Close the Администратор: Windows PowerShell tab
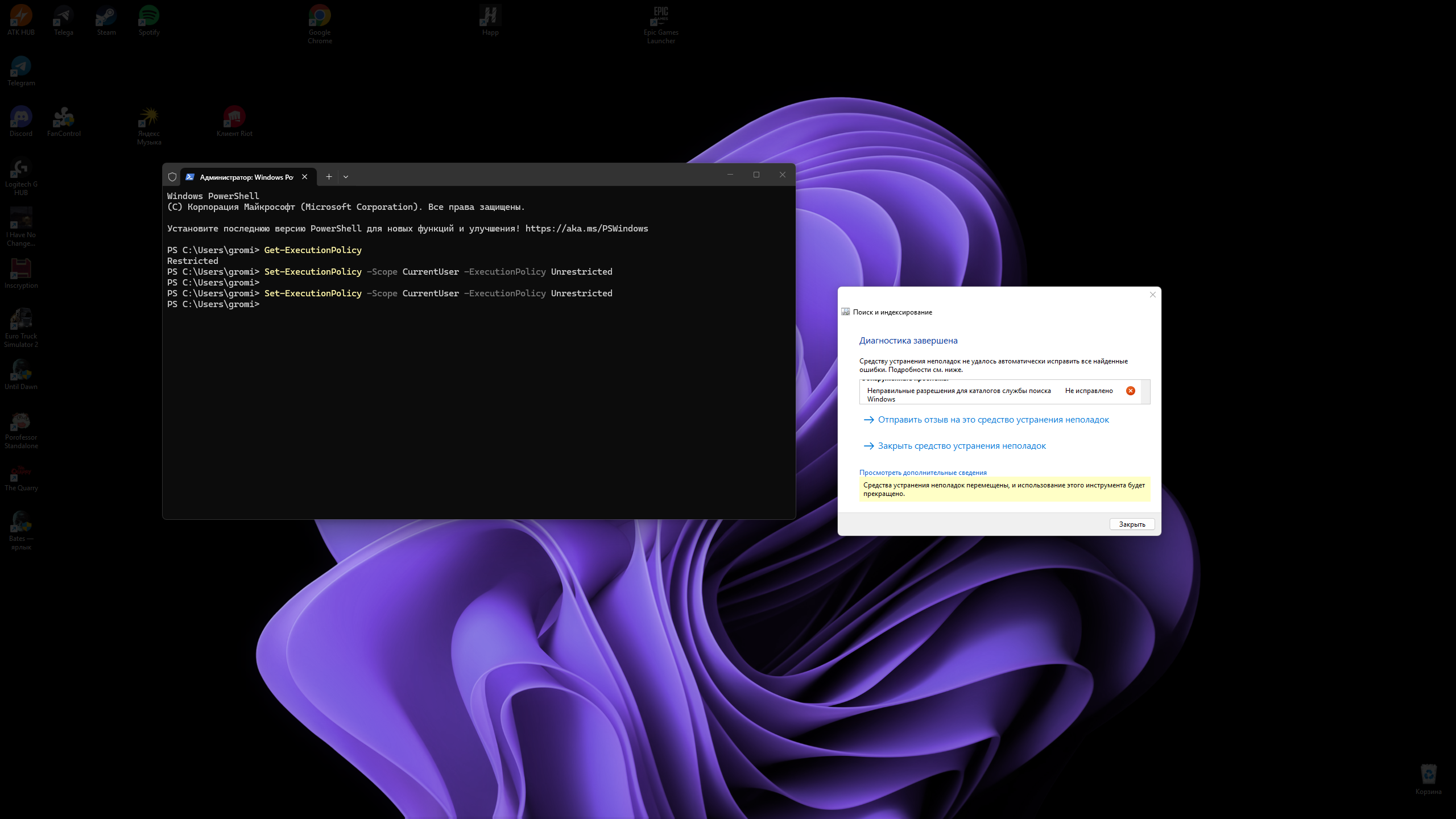The width and height of the screenshot is (1456, 819). [x=305, y=177]
